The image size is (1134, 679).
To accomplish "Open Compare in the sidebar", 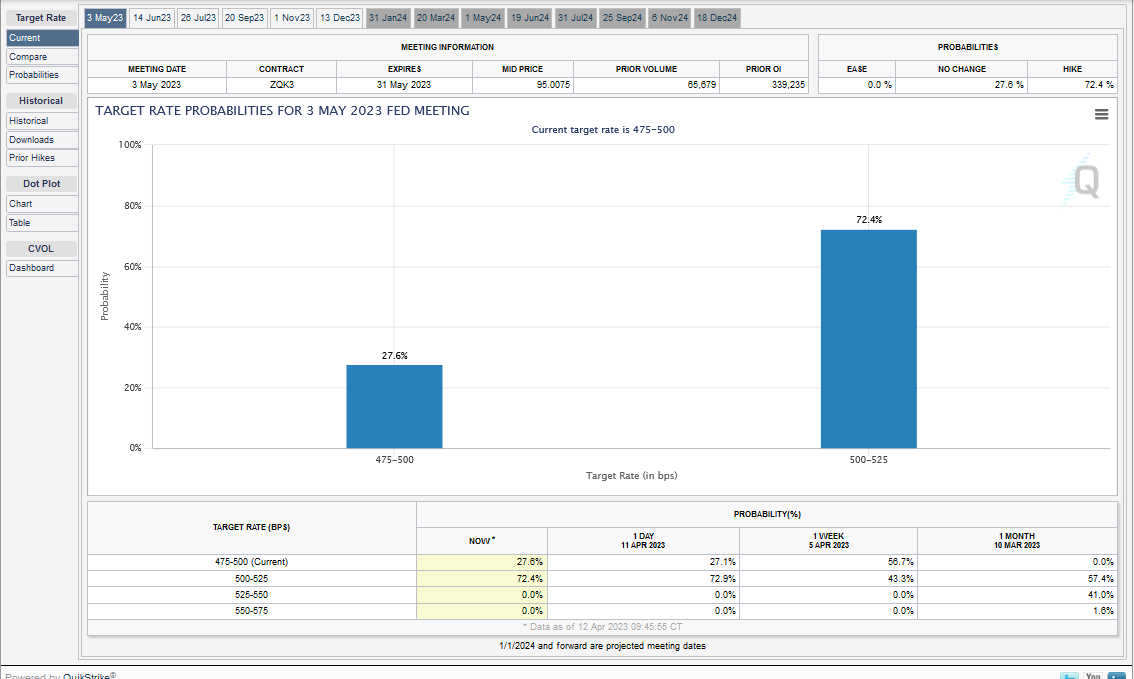I will (42, 56).
